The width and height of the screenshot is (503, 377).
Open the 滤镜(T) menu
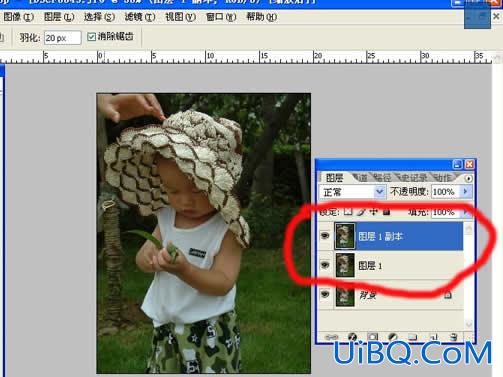point(140,17)
